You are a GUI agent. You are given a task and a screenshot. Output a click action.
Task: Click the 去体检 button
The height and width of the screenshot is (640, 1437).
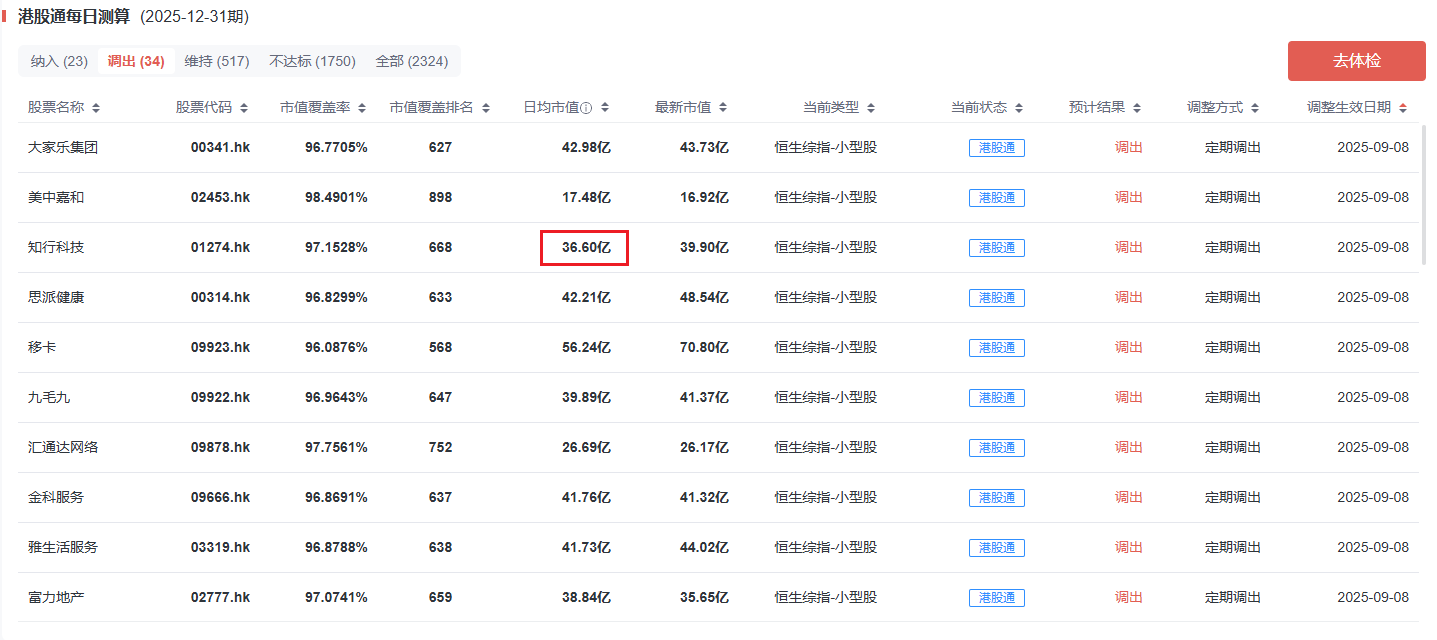coord(1357,61)
